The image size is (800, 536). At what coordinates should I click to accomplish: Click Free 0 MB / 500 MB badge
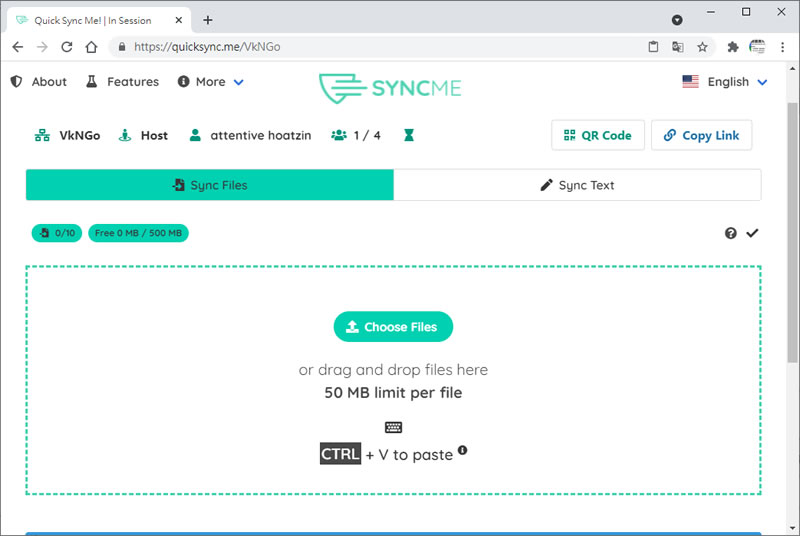coord(138,233)
